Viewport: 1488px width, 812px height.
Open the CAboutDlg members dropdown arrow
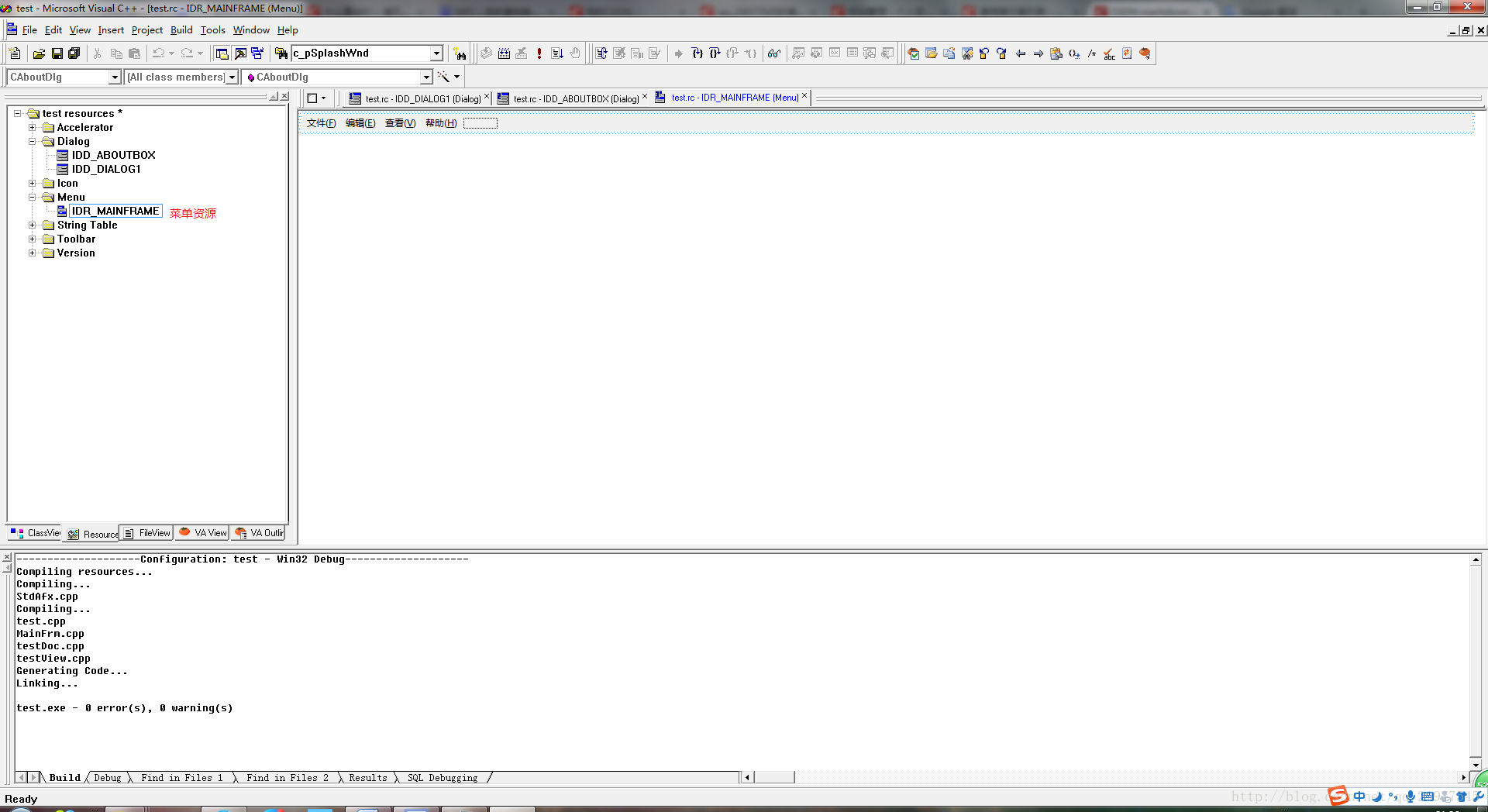click(426, 77)
